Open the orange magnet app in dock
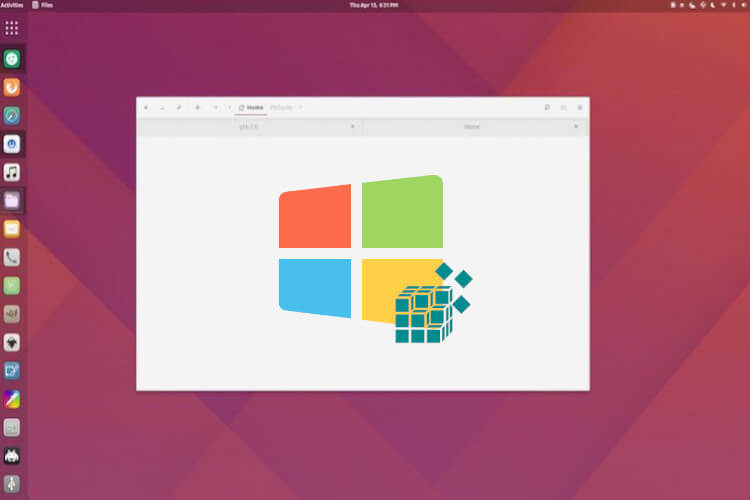This screenshot has width=750, height=500. (x=12, y=87)
